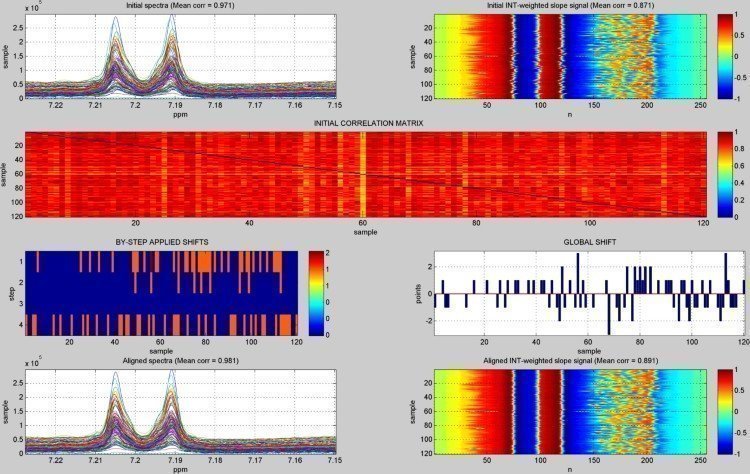Click the "Aligned spectra" plot title
This screenshot has height=474, width=750.
pos(179,362)
